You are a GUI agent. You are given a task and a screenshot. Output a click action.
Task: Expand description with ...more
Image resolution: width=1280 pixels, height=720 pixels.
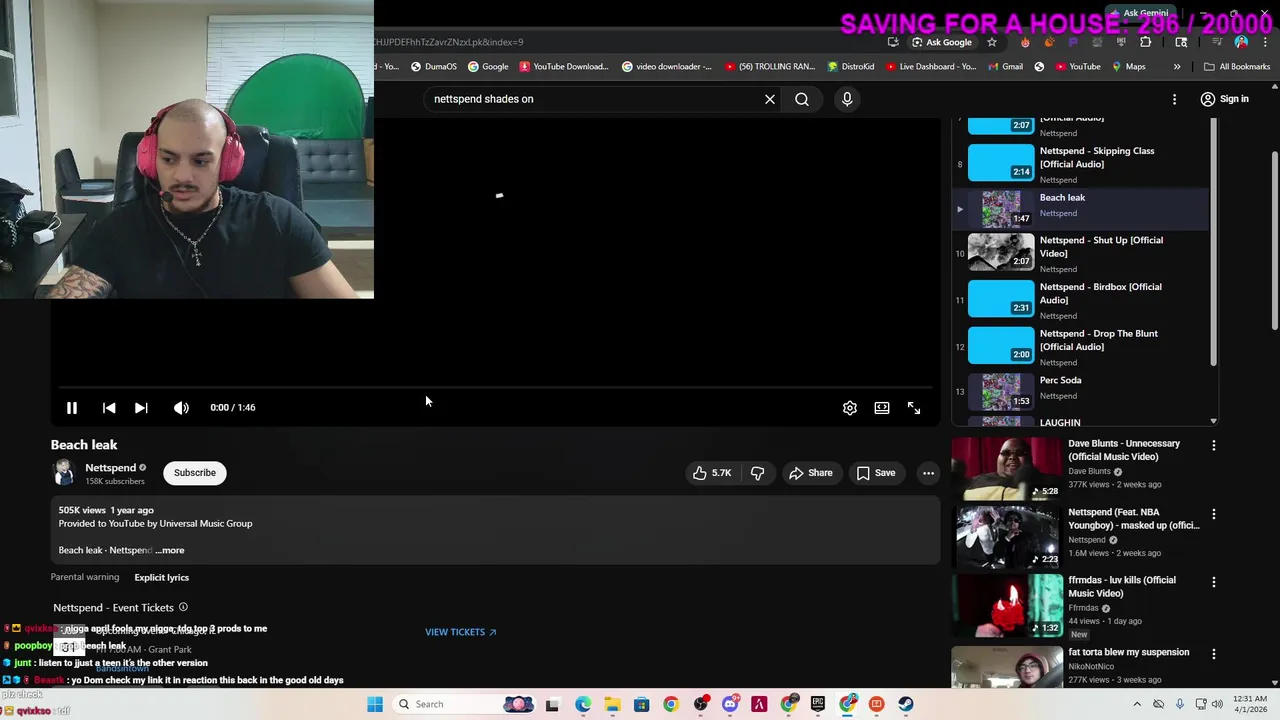tap(171, 550)
